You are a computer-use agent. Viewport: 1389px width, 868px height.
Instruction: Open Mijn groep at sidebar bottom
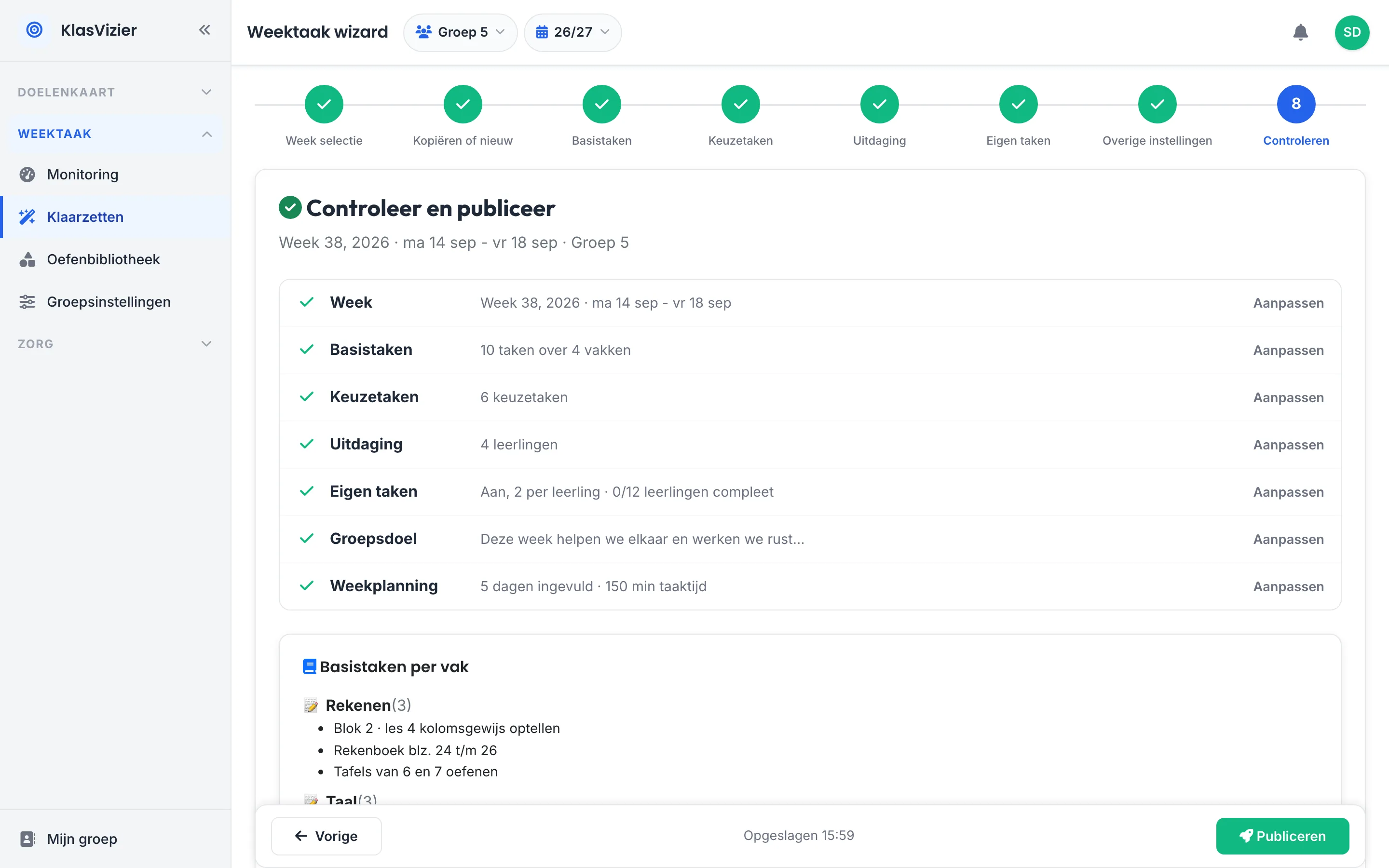point(115,839)
